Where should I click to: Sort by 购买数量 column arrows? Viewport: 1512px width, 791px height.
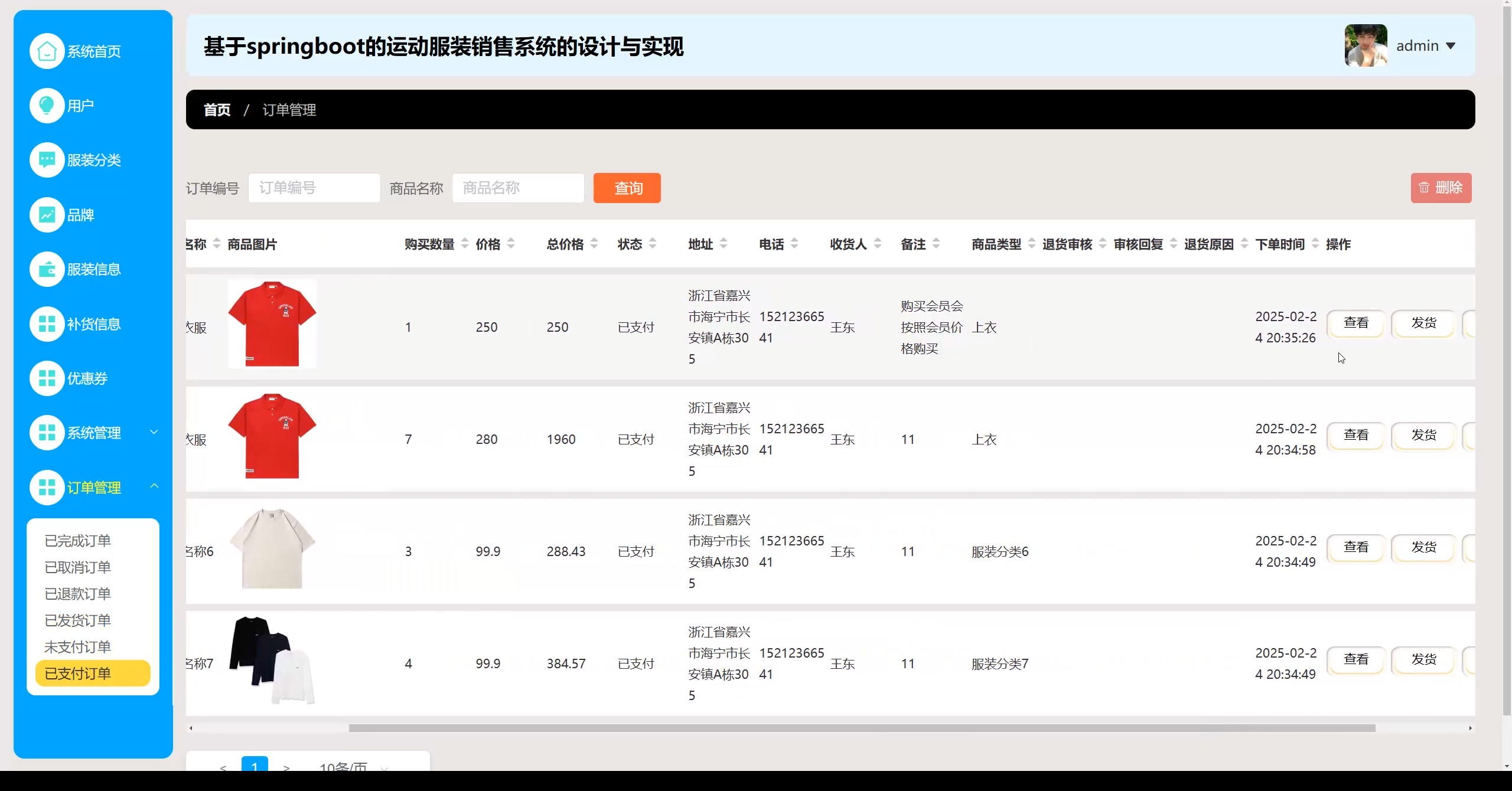tap(465, 244)
